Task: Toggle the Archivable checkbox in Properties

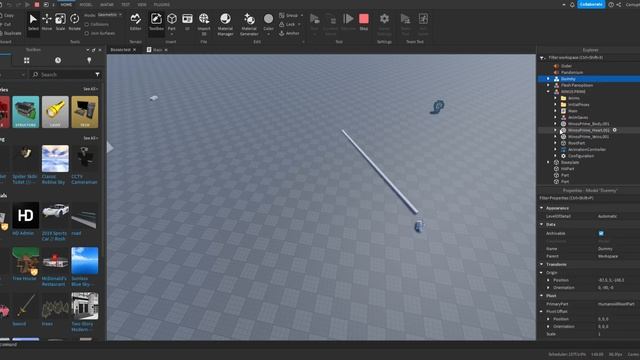Action: pyautogui.click(x=601, y=233)
